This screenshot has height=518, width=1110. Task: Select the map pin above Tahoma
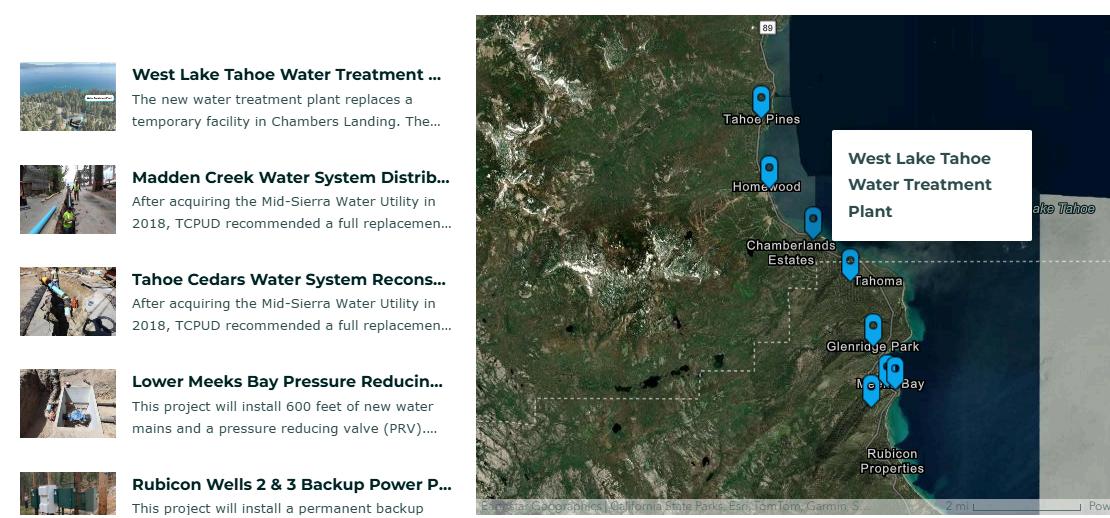click(850, 264)
